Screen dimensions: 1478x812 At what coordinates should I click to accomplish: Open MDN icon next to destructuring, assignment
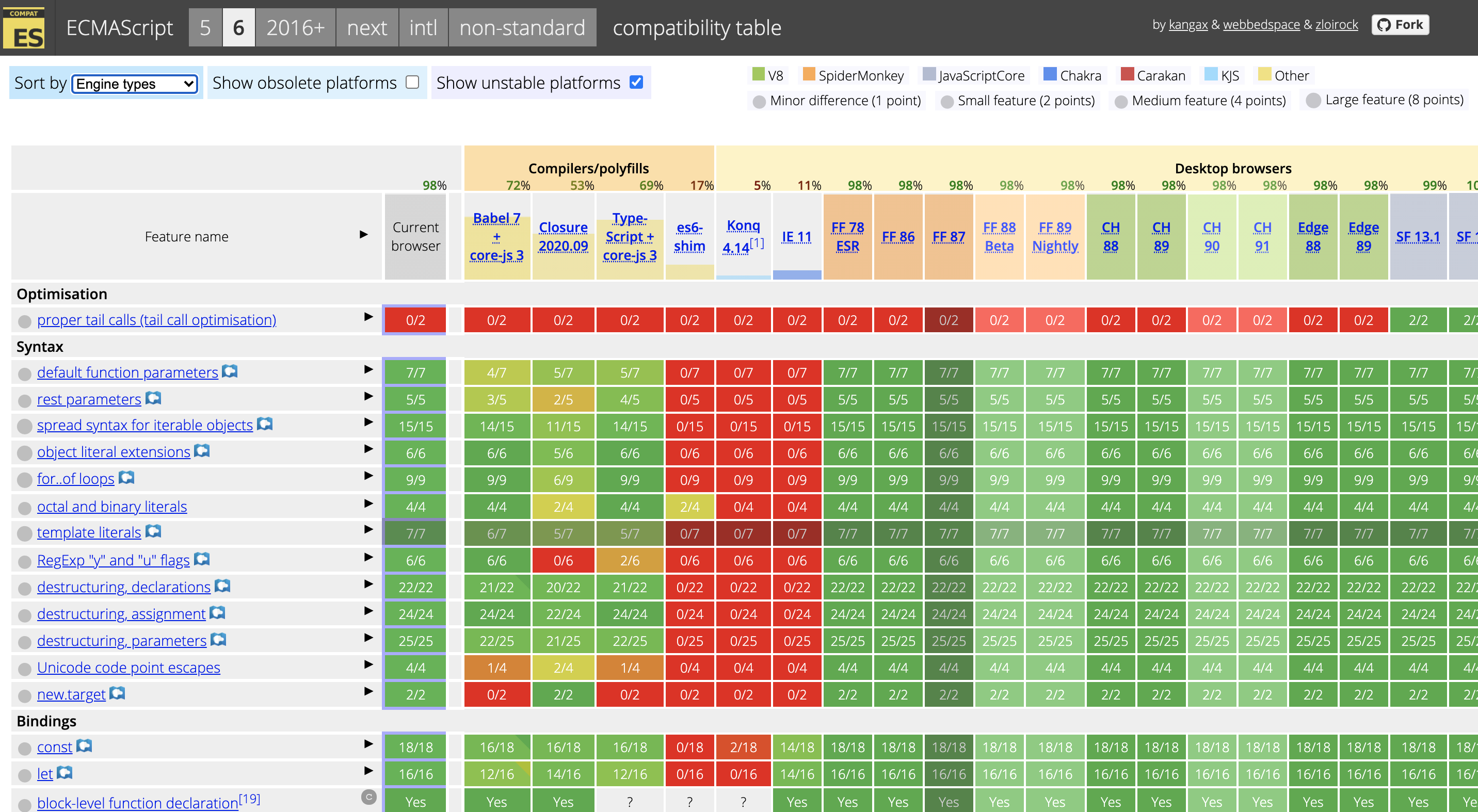point(217,612)
